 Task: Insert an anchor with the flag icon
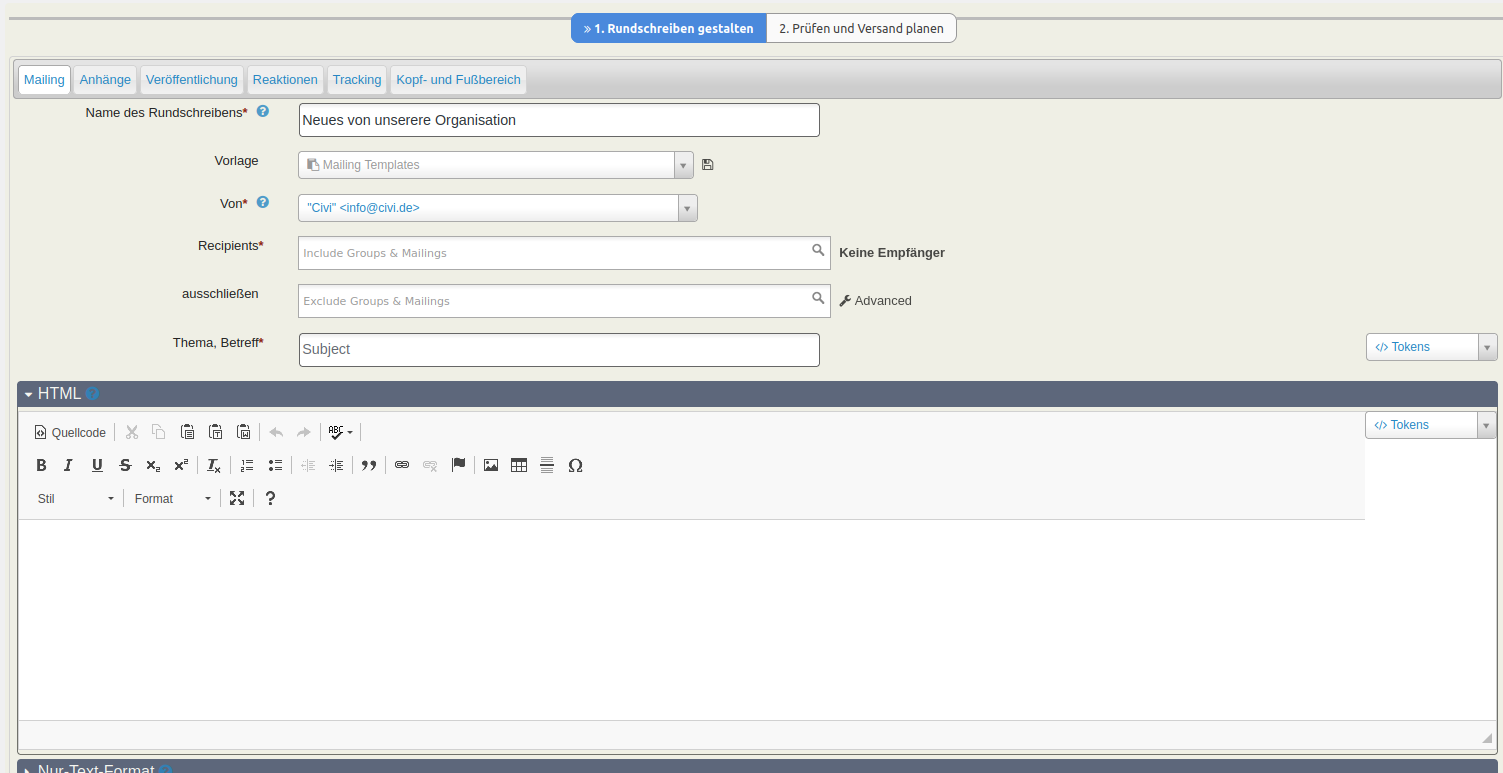458,465
